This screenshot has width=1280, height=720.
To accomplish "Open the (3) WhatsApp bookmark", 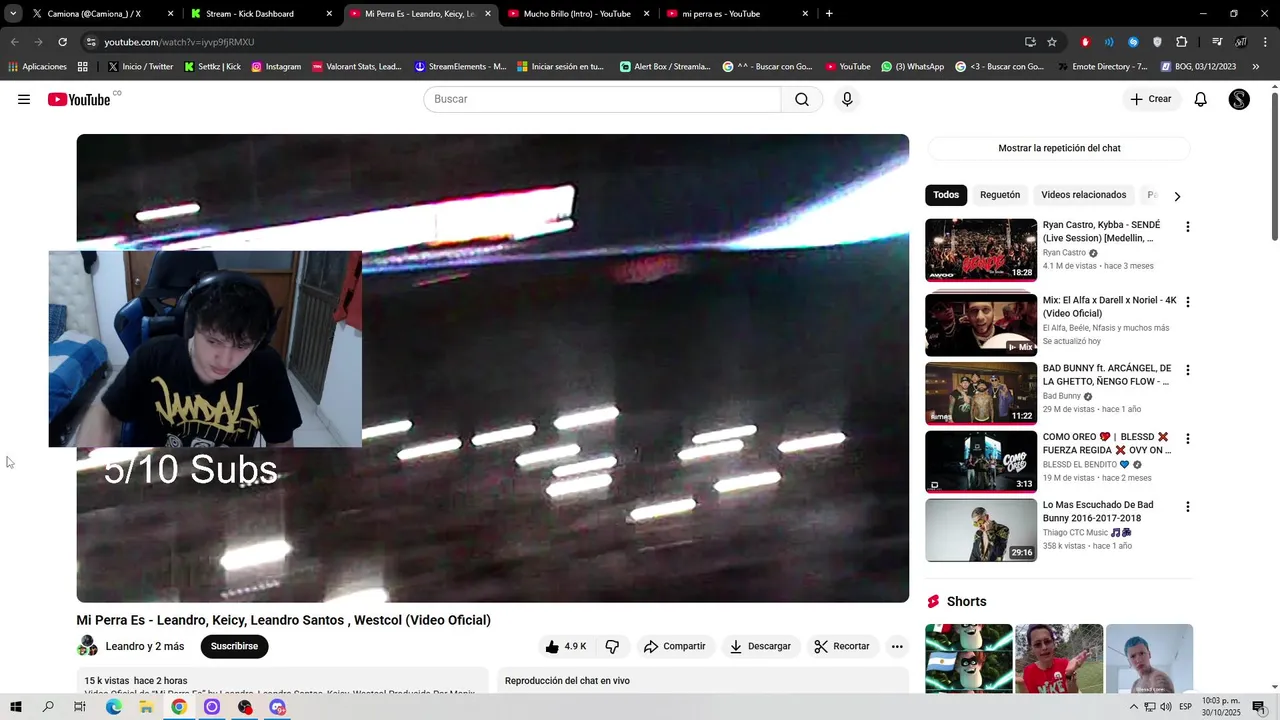I will pyautogui.click(x=912, y=67).
